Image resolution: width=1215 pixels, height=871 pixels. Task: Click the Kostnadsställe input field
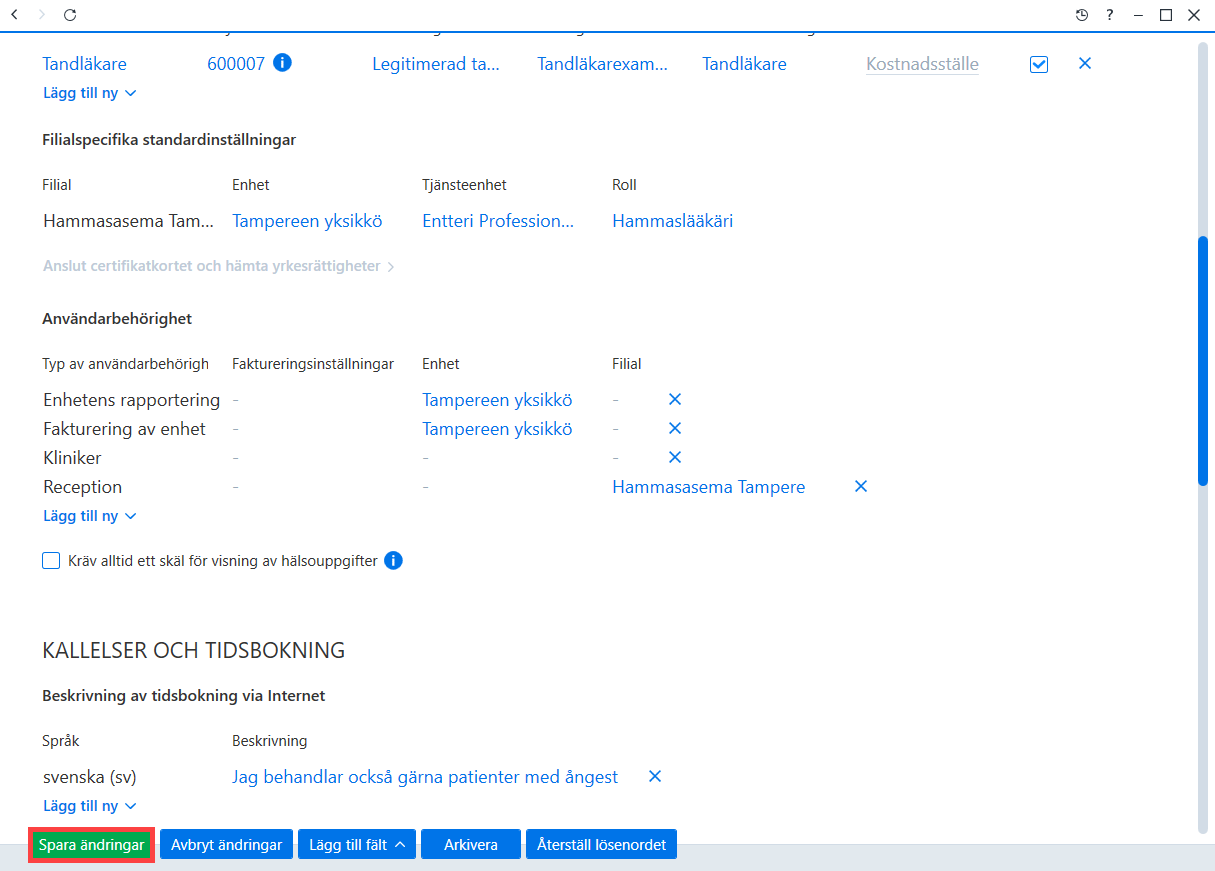pyautogui.click(x=922, y=64)
